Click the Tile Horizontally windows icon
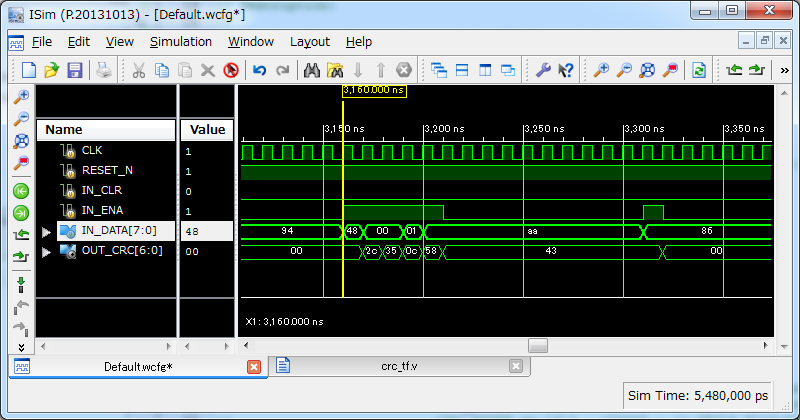Screen dimensions: 800x420 tap(462, 70)
